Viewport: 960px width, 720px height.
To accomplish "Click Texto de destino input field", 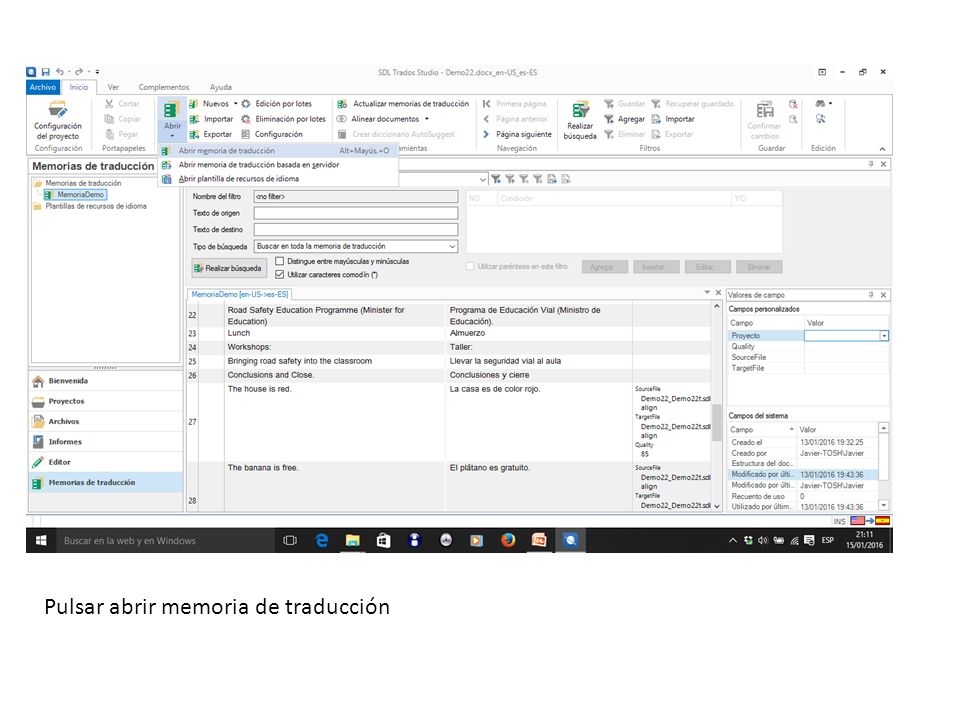I will pos(356,230).
